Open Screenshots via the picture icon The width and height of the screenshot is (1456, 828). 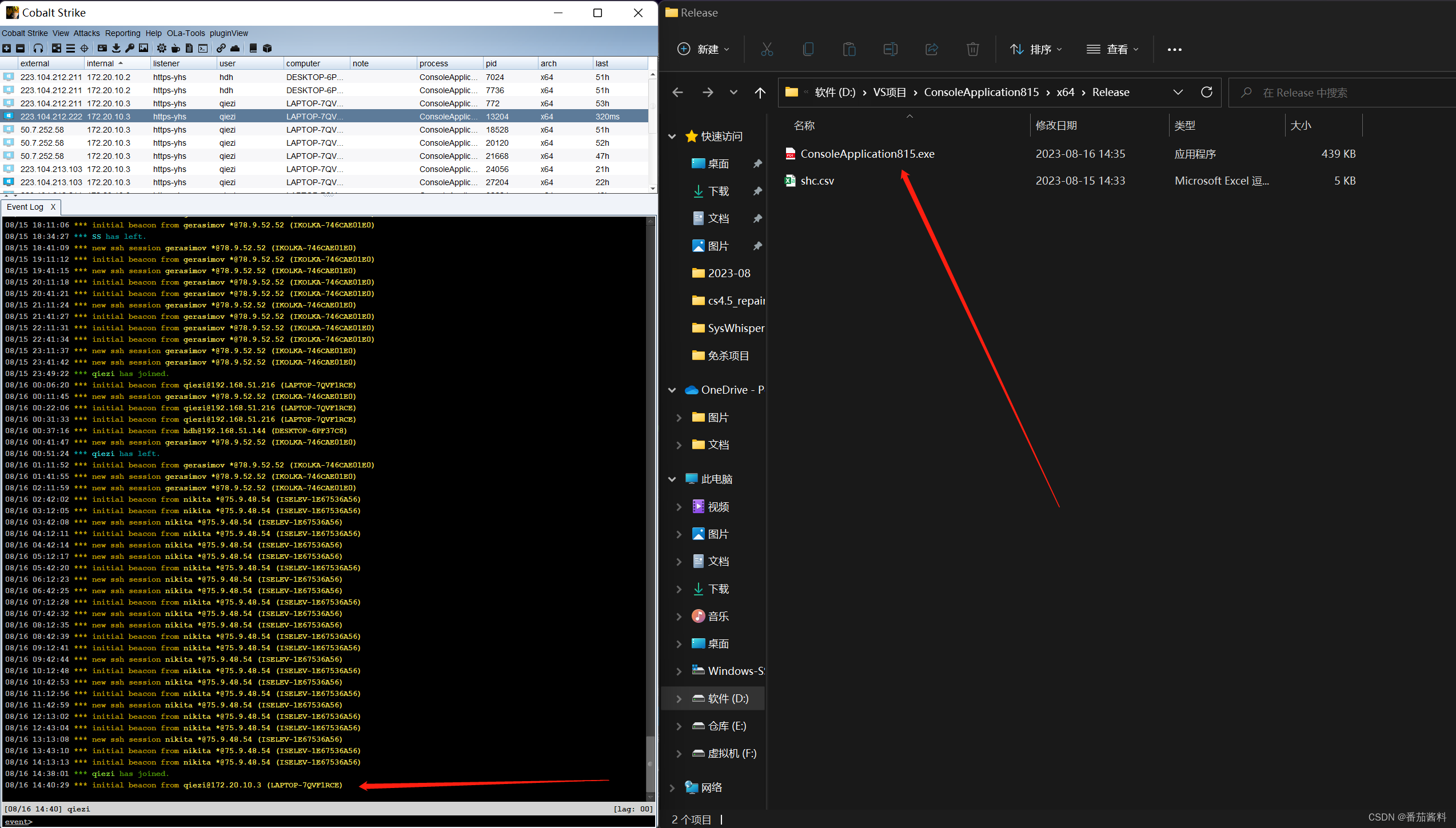(x=143, y=49)
